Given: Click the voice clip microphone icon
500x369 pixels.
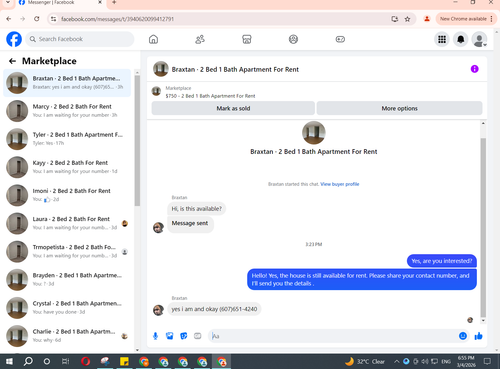Looking at the screenshot, I should (155, 336).
